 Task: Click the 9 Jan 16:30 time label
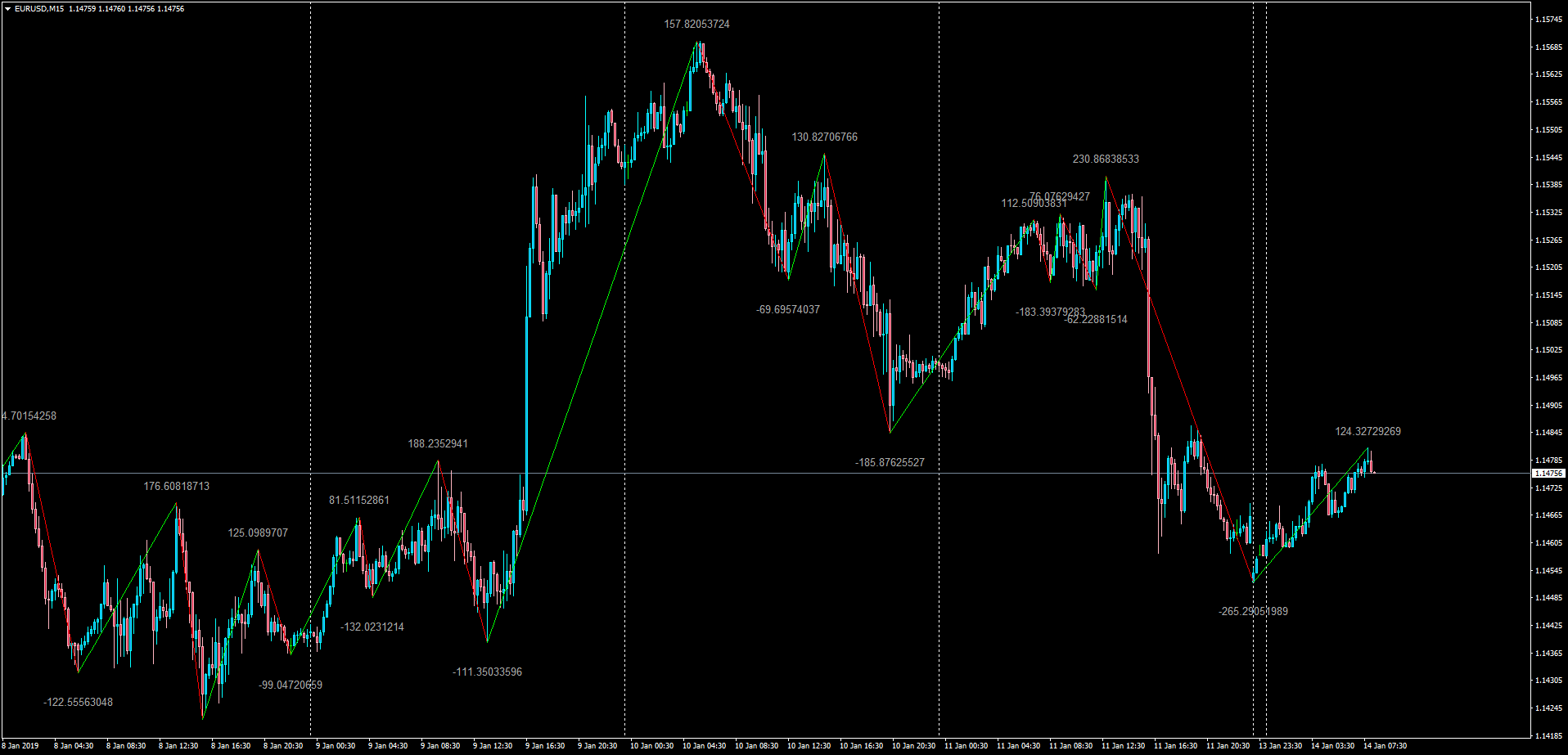pyautogui.click(x=545, y=746)
